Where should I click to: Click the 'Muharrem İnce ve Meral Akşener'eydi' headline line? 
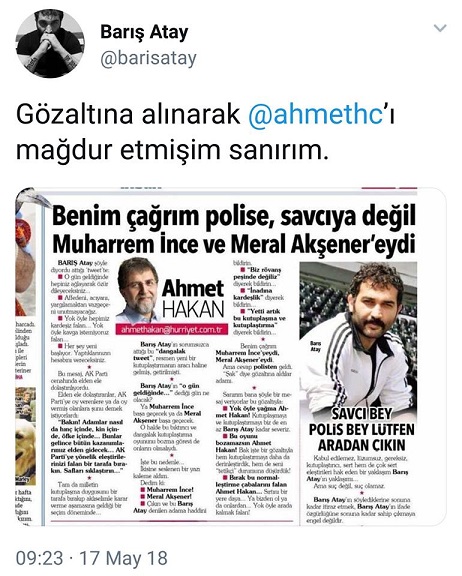pos(234,244)
